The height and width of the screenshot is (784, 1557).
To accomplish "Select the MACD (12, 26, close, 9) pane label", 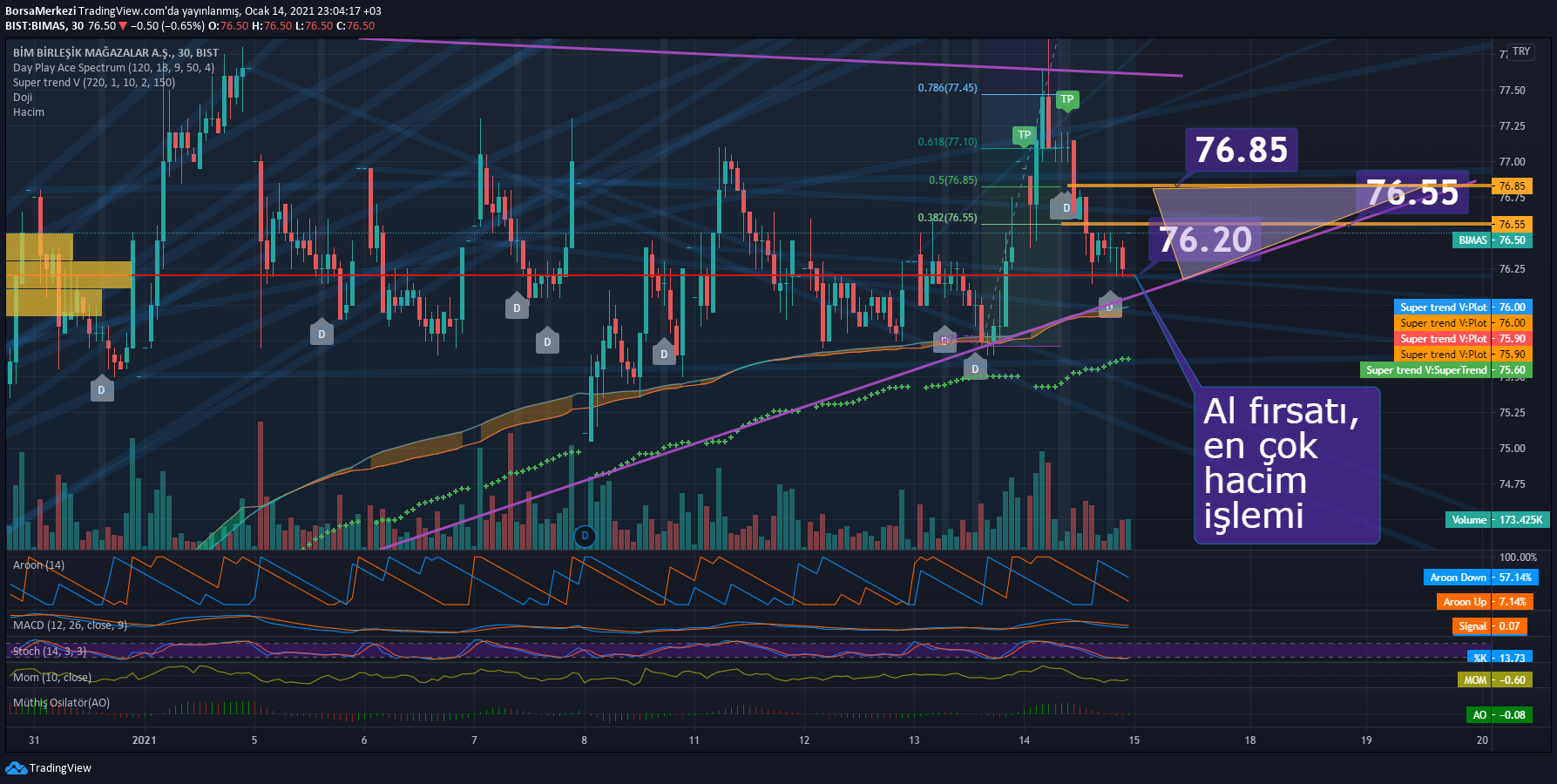I will pos(70,625).
